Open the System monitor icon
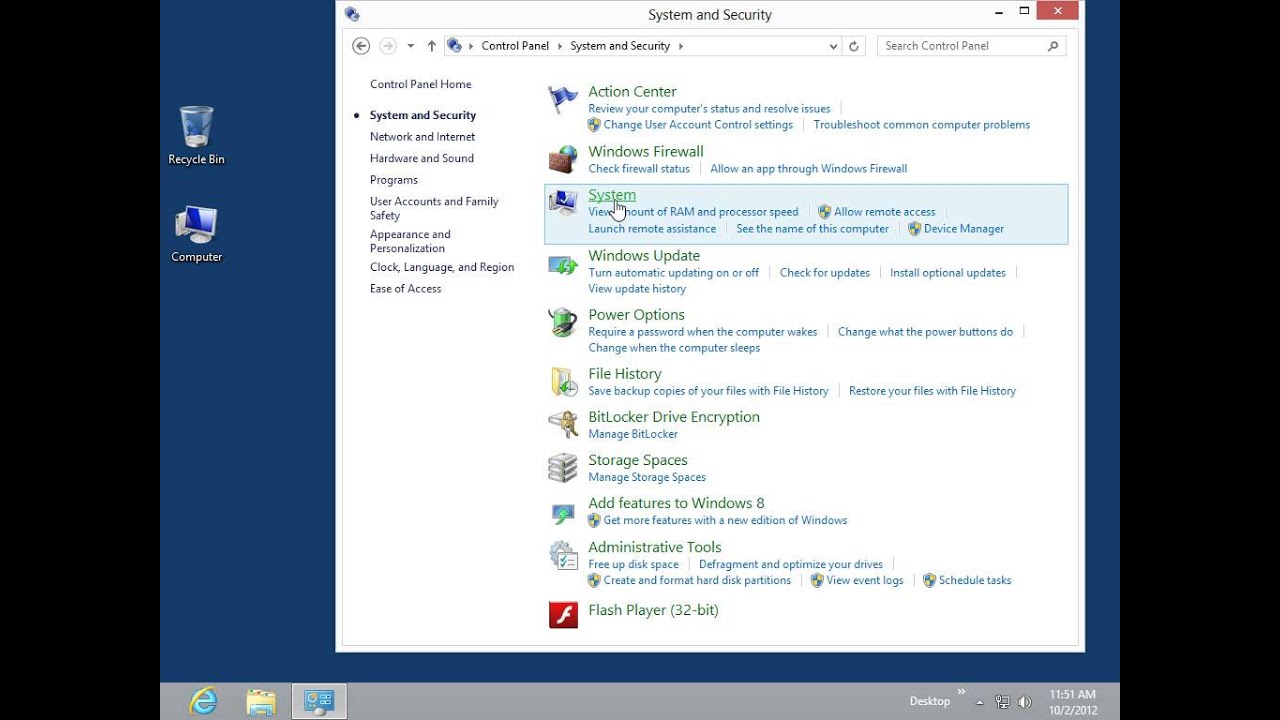Viewport: 1280px width, 720px height. (563, 203)
